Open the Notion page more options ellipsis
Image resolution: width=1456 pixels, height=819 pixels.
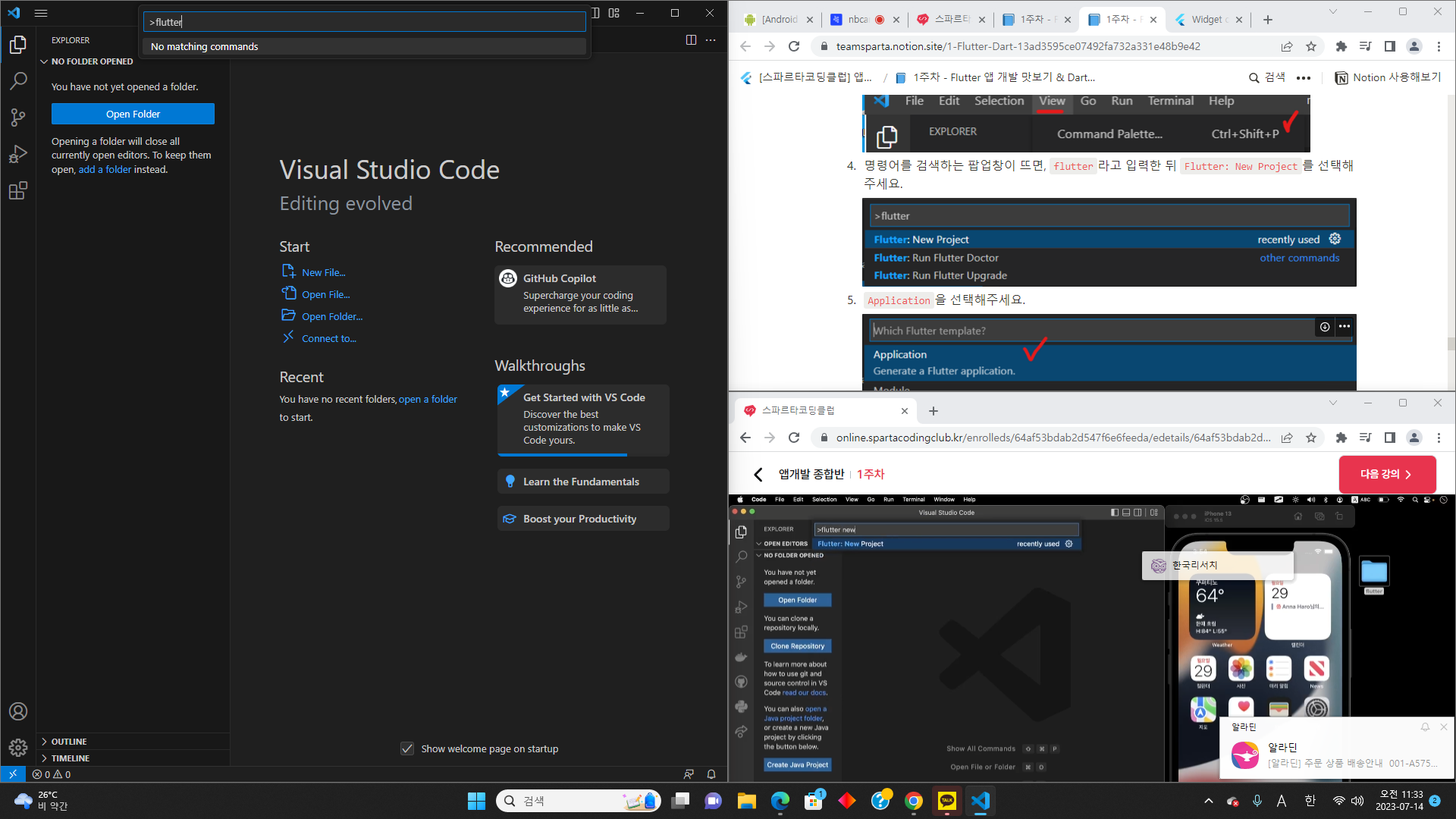click(1304, 77)
